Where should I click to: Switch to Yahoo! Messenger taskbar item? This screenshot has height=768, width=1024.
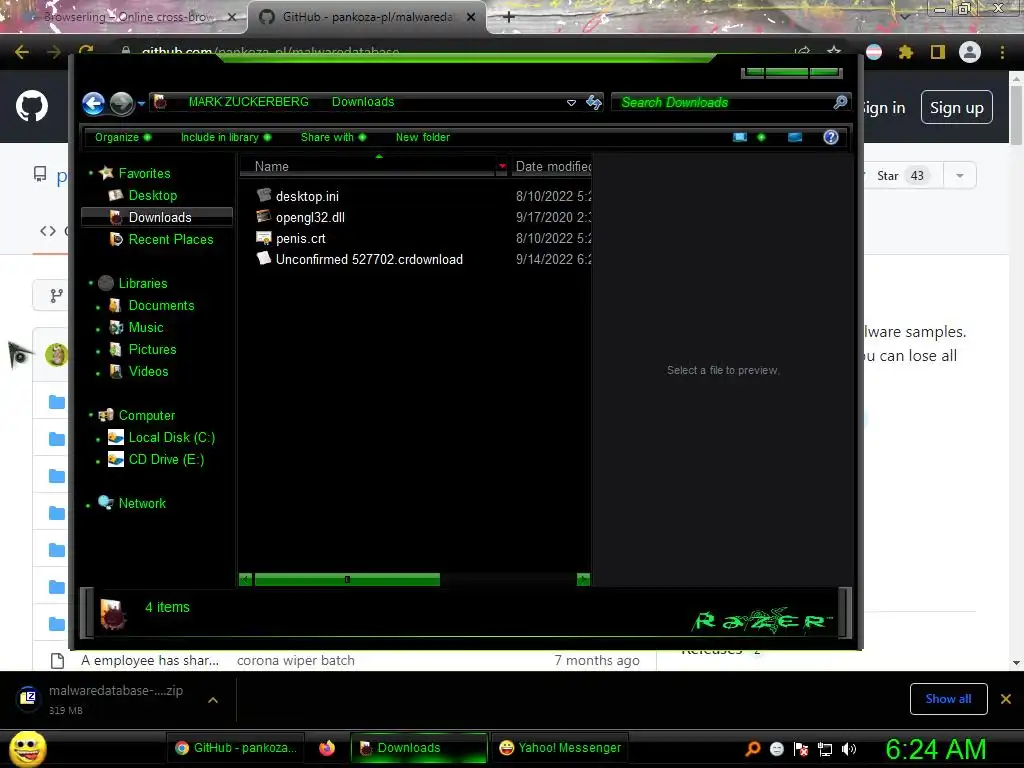[560, 748]
